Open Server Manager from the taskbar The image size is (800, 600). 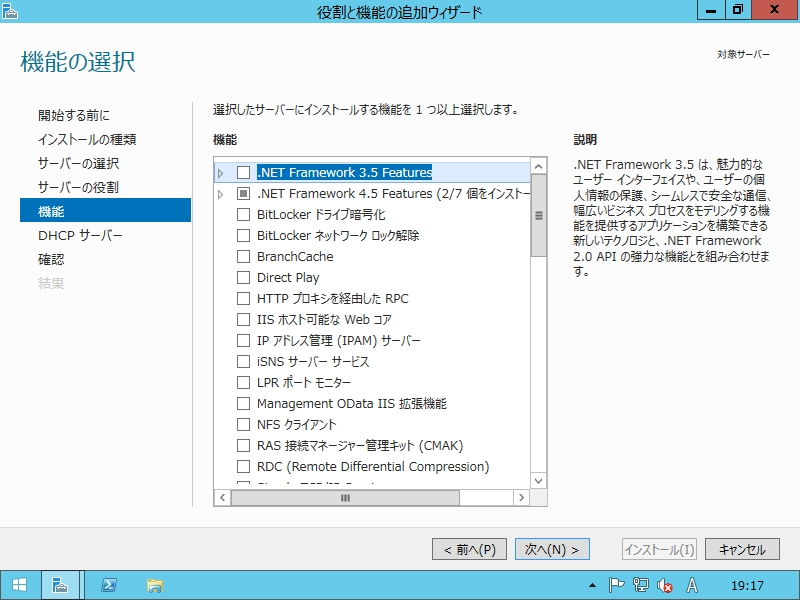(x=60, y=585)
